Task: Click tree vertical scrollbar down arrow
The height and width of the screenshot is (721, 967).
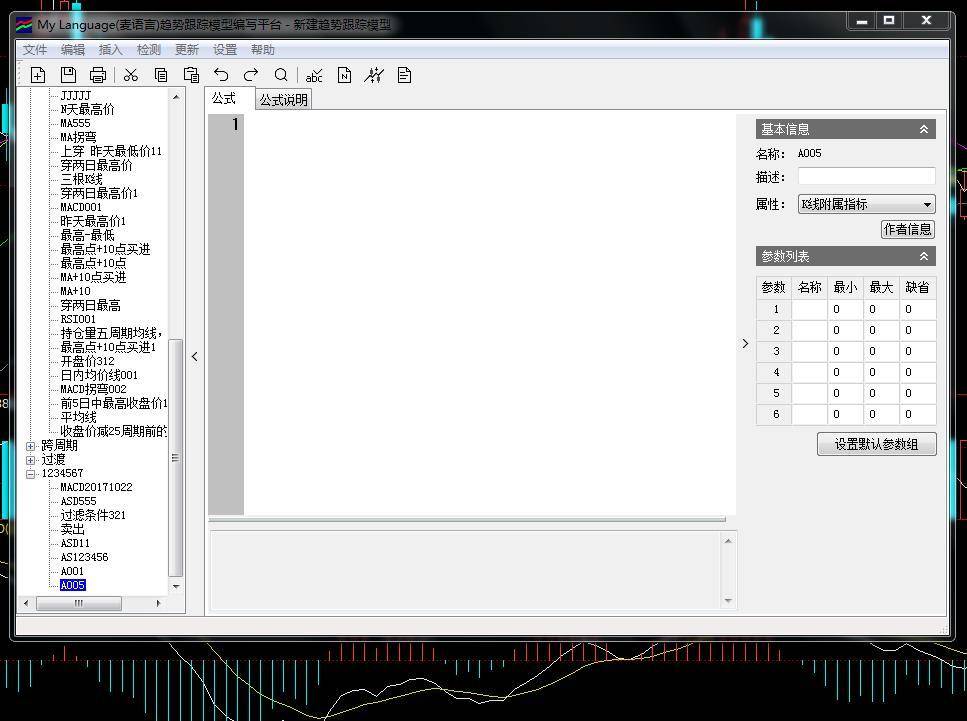Action: (x=176, y=587)
